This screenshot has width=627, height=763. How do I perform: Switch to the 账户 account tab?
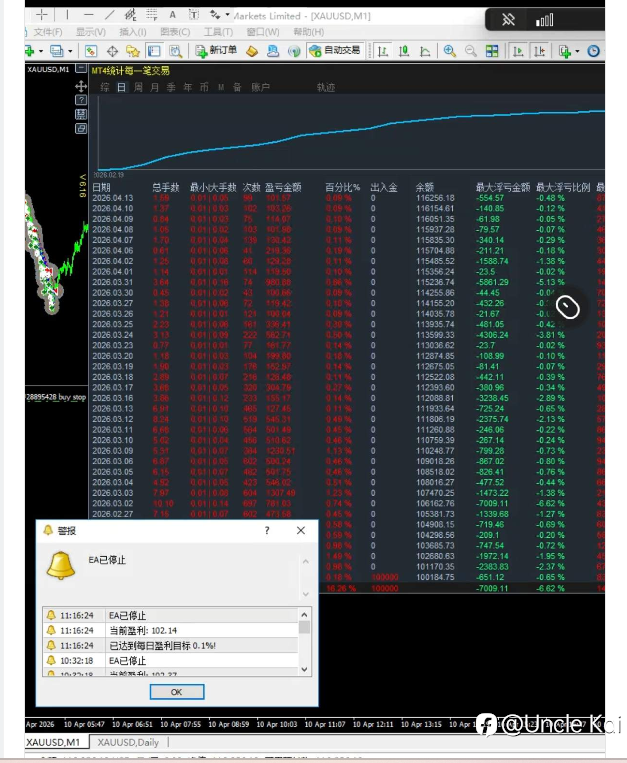point(260,87)
